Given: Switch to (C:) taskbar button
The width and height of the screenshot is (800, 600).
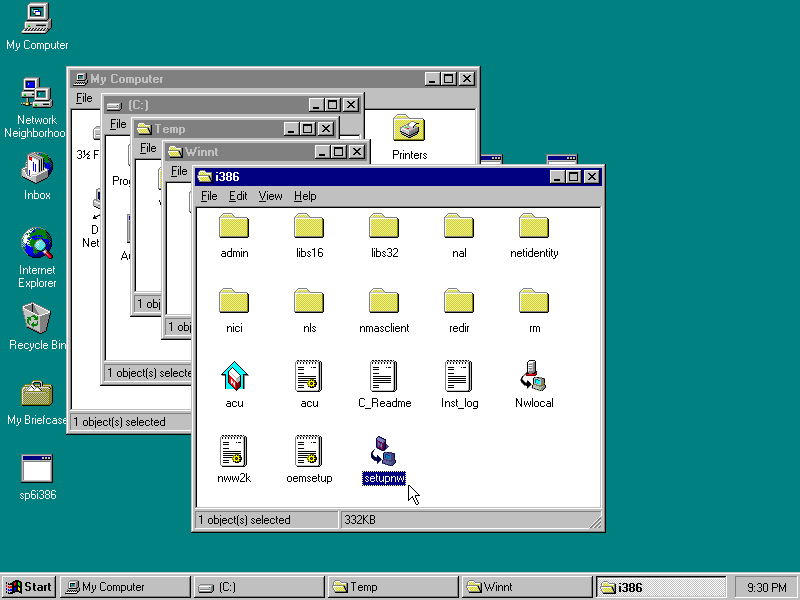Looking at the screenshot, I should 259,587.
